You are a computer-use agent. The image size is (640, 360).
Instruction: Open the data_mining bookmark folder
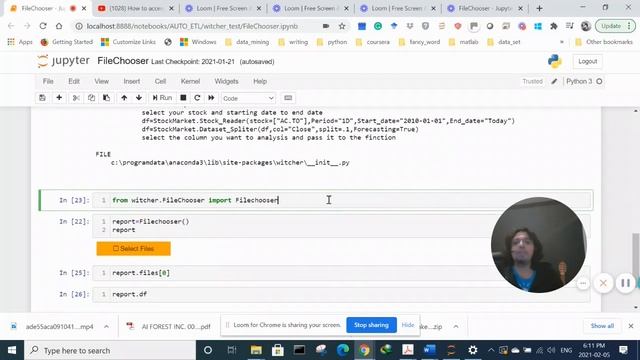pyautogui.click(x=247, y=42)
